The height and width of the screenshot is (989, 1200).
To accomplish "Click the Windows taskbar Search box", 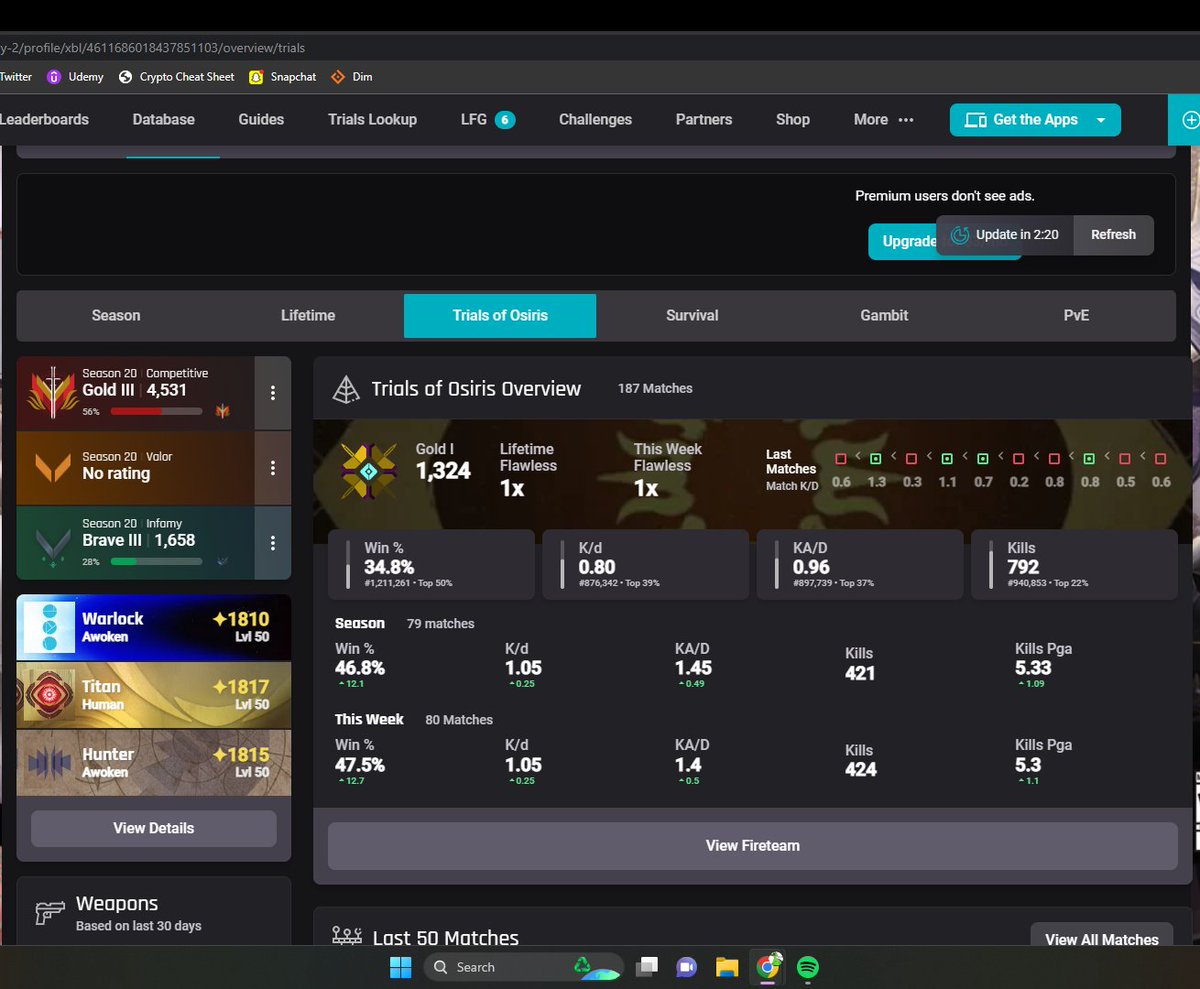I will (x=524, y=967).
